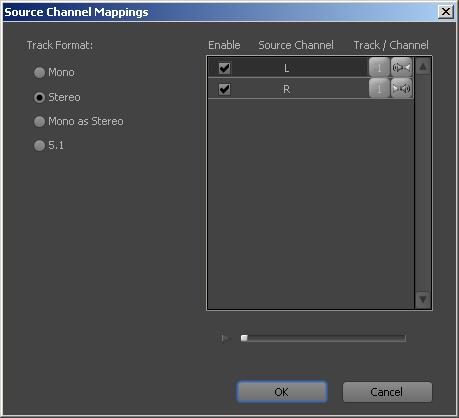Viewport: 459px width, 418px height.
Task: Select Stereo track format
Action: pyautogui.click(x=39, y=97)
